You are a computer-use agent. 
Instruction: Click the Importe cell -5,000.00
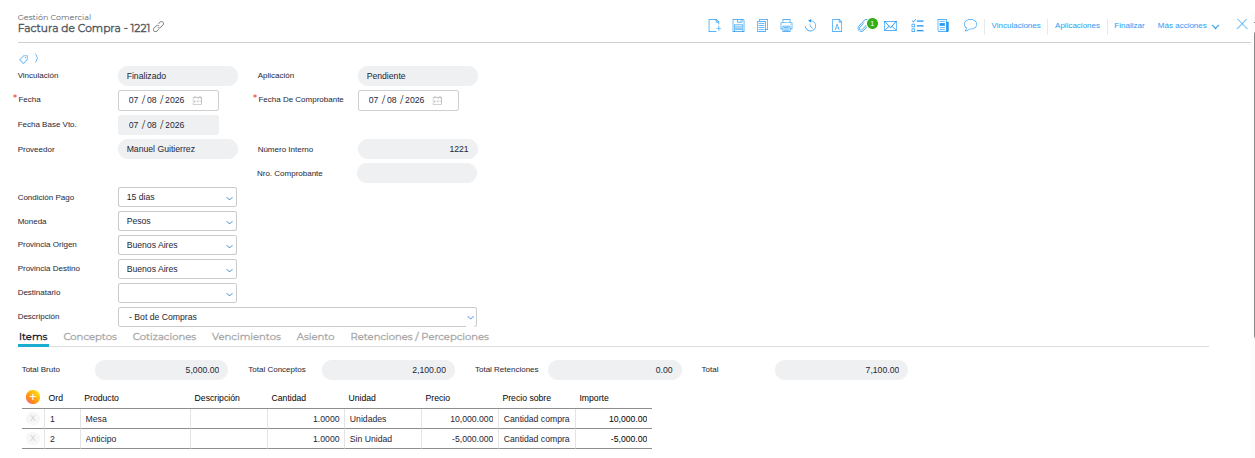coord(613,439)
